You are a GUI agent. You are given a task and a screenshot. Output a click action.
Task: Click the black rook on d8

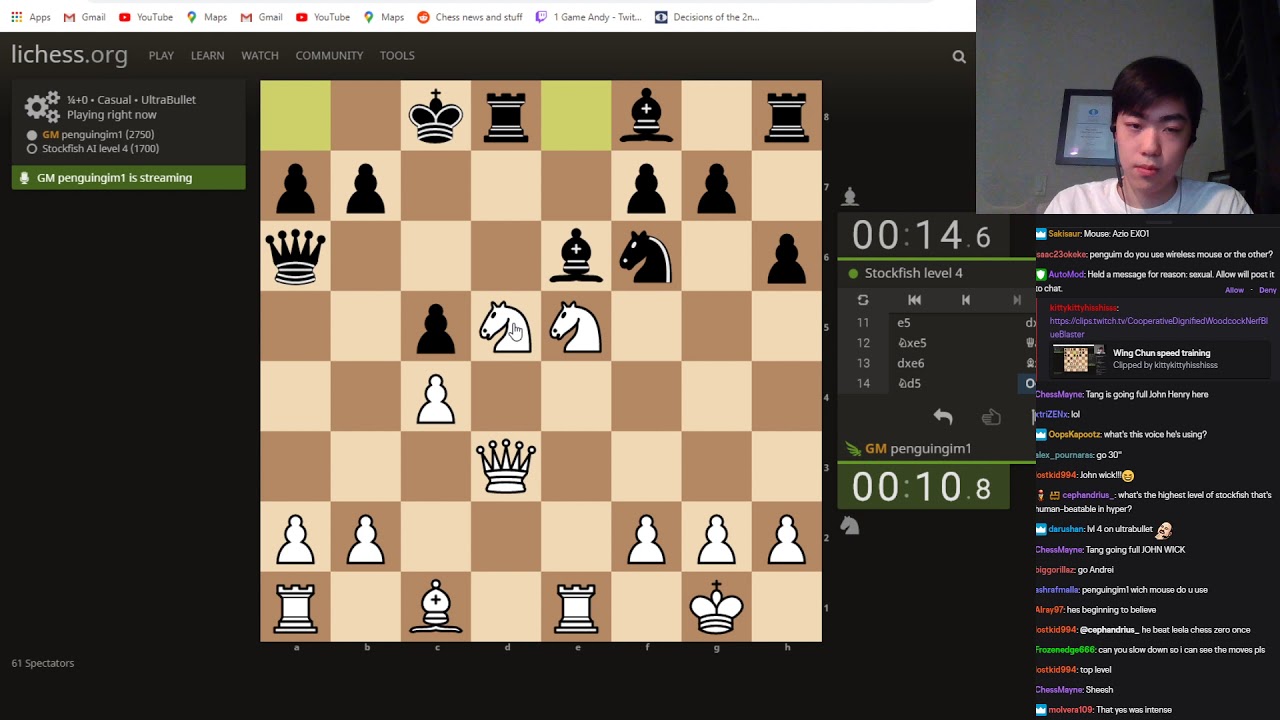pyautogui.click(x=506, y=116)
